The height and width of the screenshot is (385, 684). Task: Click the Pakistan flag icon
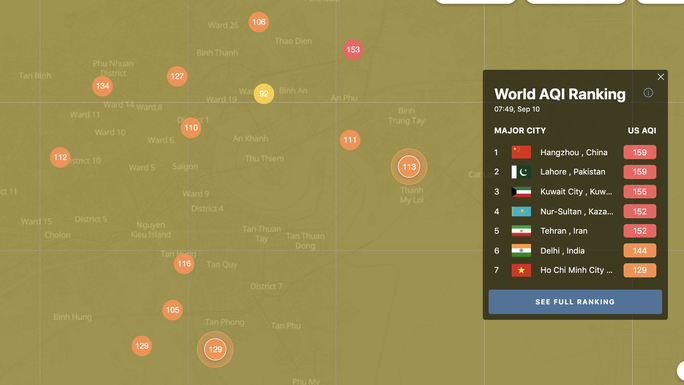521,172
